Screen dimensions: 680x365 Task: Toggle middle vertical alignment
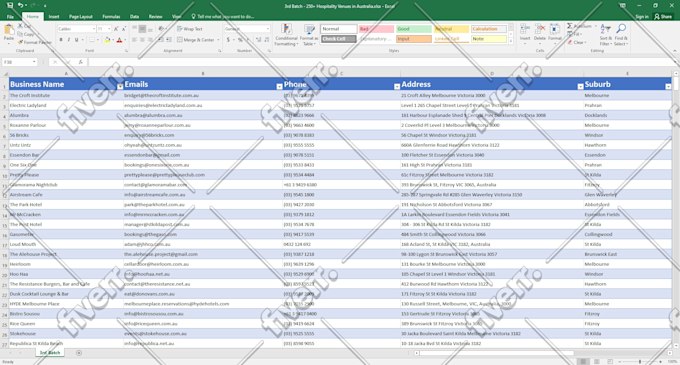click(x=142, y=29)
